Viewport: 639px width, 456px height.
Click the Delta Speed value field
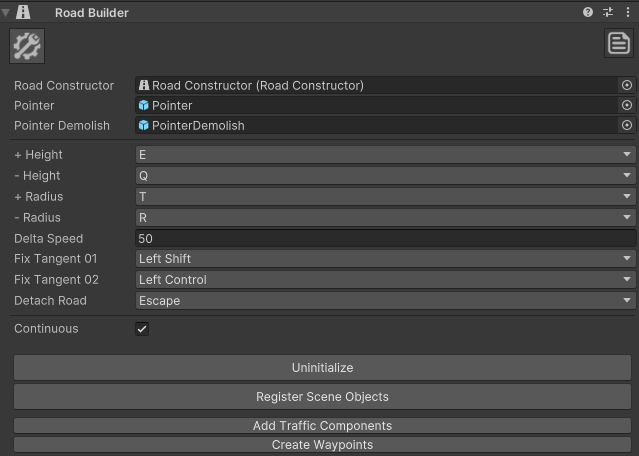pos(386,238)
